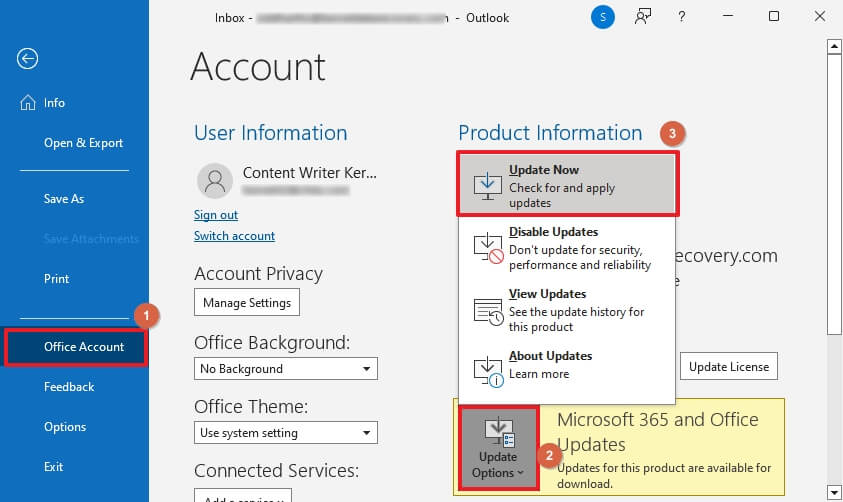
Task: Click the About Updates info icon
Action: click(489, 372)
